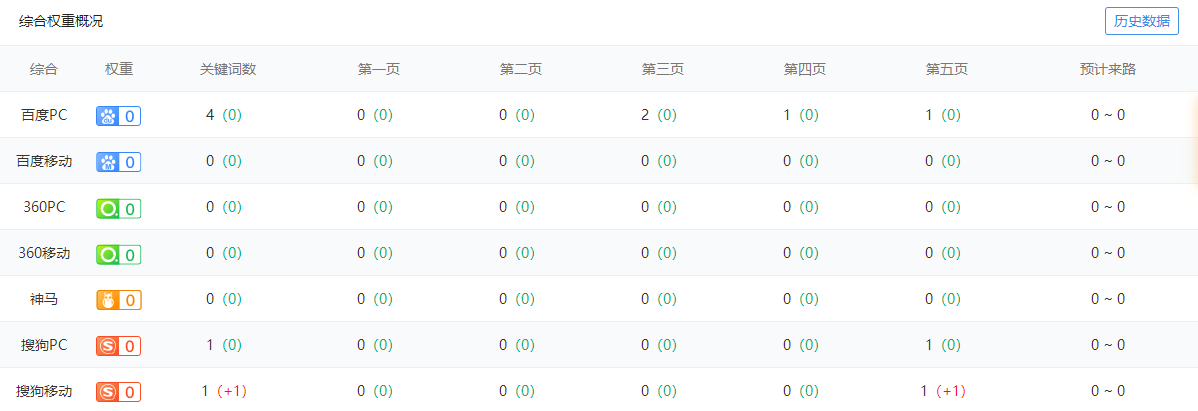
Task: Click the 神马 orange weight badge
Action: (118, 299)
